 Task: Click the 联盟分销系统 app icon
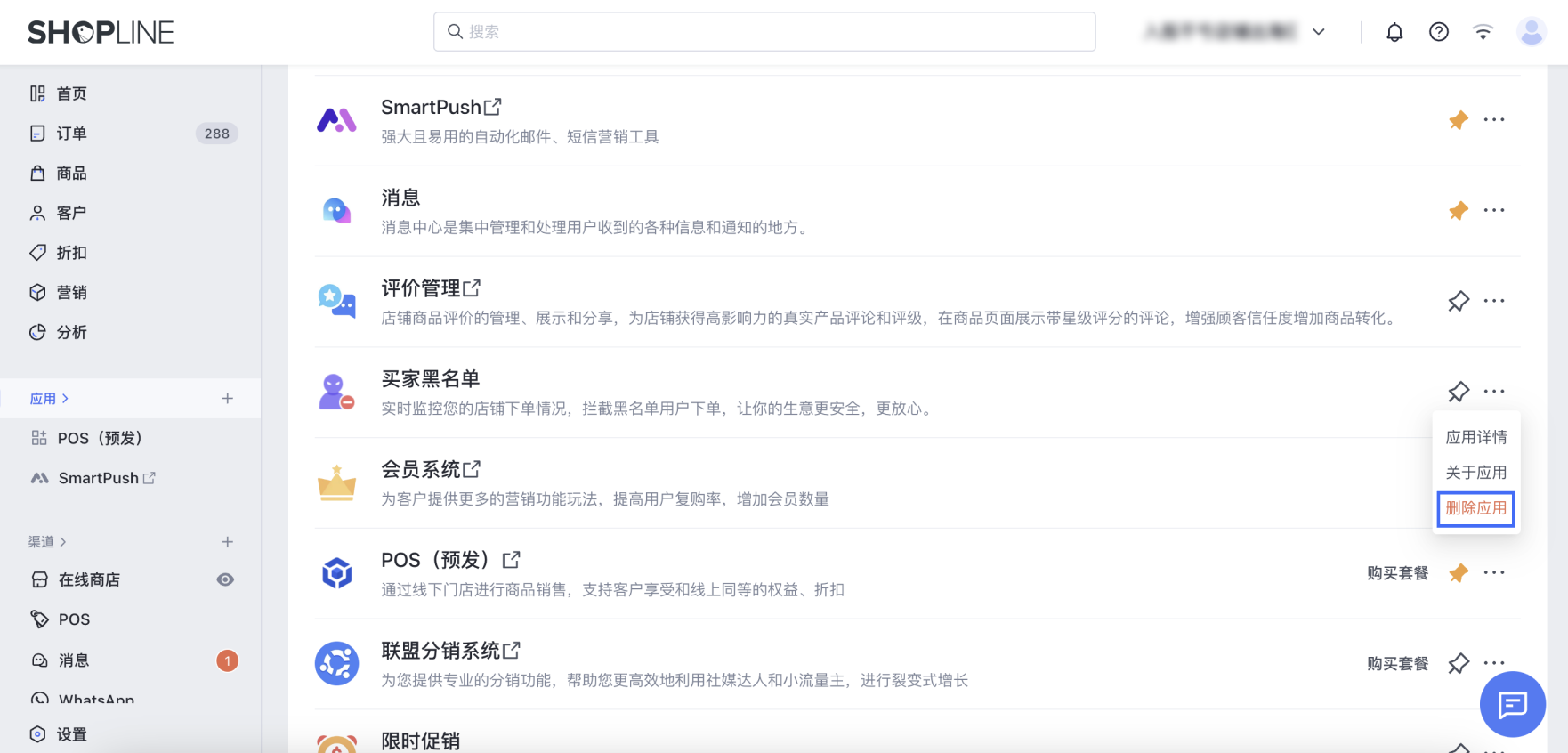point(336,664)
